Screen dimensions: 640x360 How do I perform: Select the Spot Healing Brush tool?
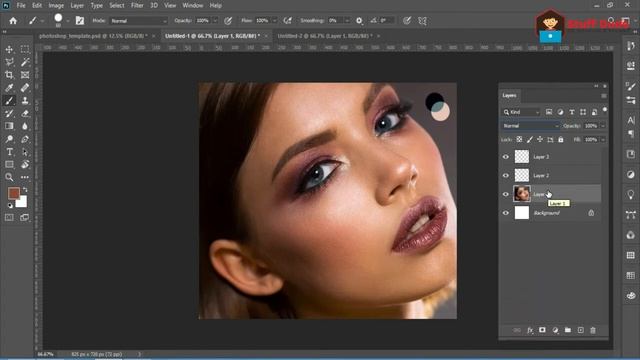(25, 88)
